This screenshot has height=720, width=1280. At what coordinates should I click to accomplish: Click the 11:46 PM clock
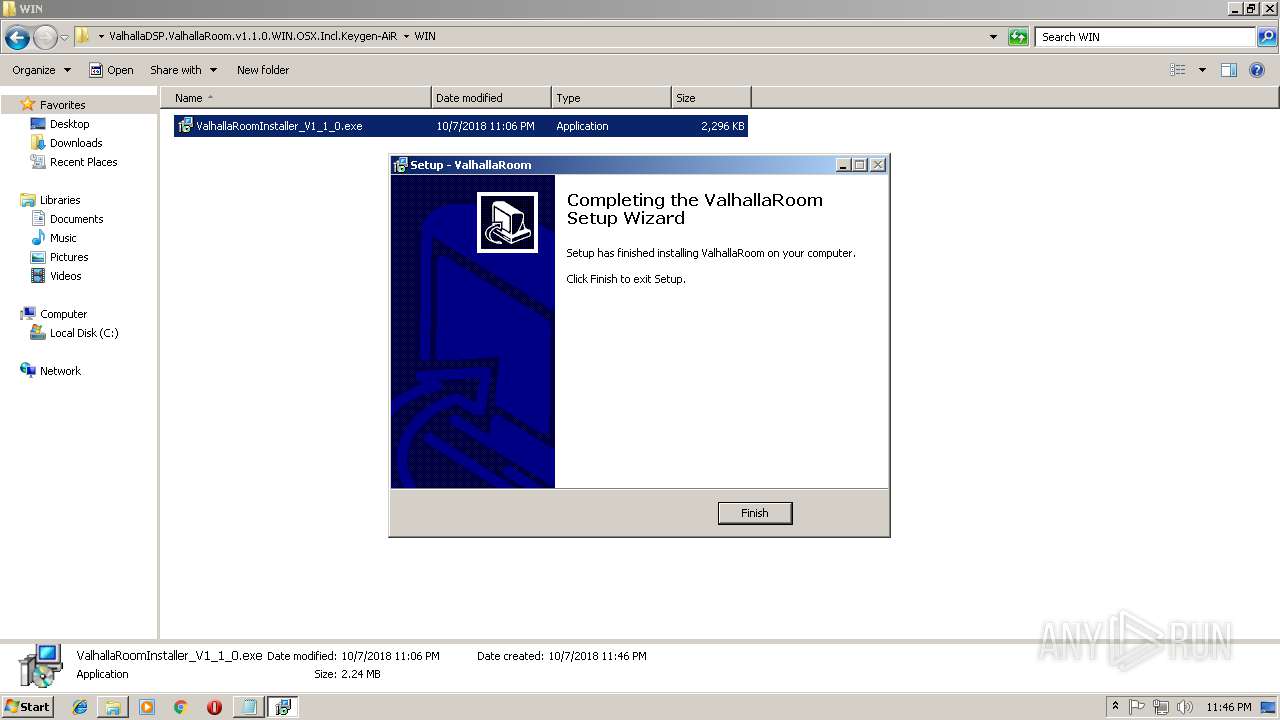coord(1228,707)
